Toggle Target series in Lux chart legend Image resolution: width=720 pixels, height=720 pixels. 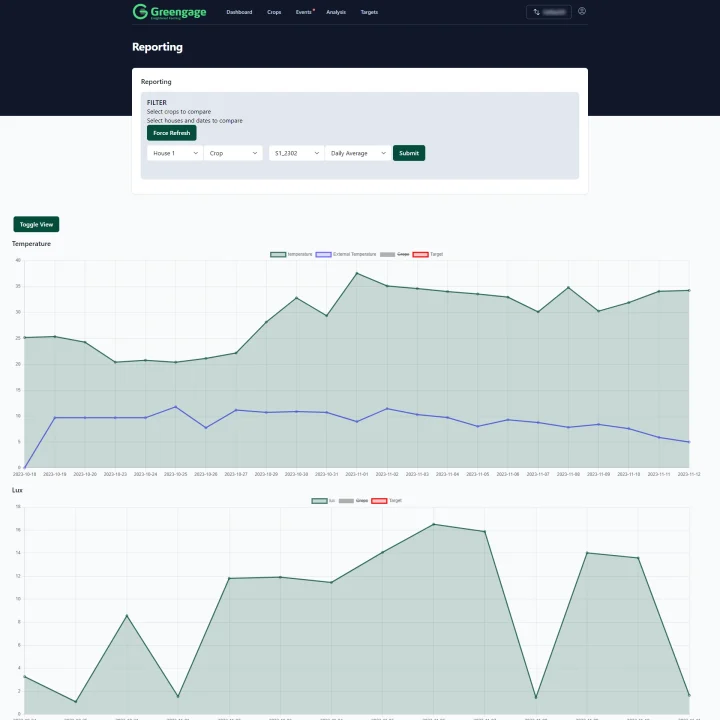coord(386,500)
